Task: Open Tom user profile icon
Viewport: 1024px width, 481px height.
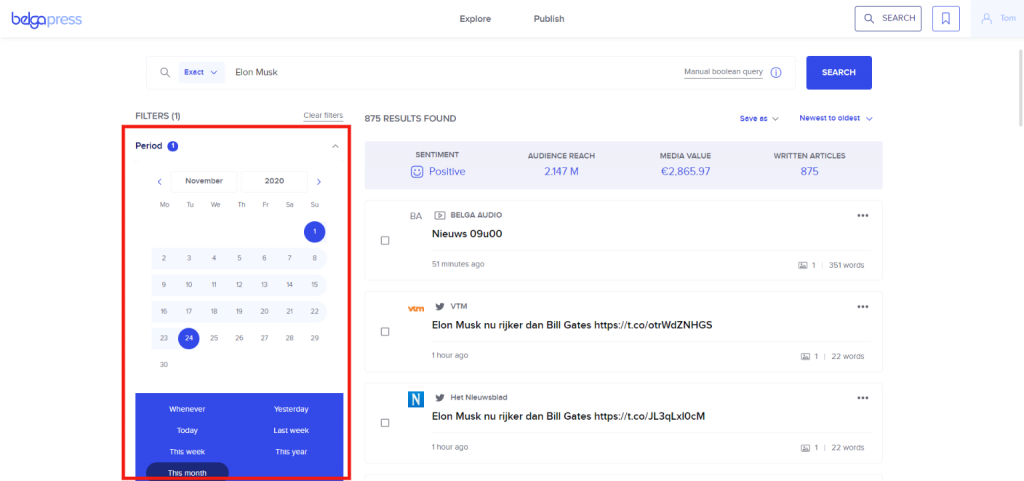Action: pyautogui.click(x=986, y=18)
